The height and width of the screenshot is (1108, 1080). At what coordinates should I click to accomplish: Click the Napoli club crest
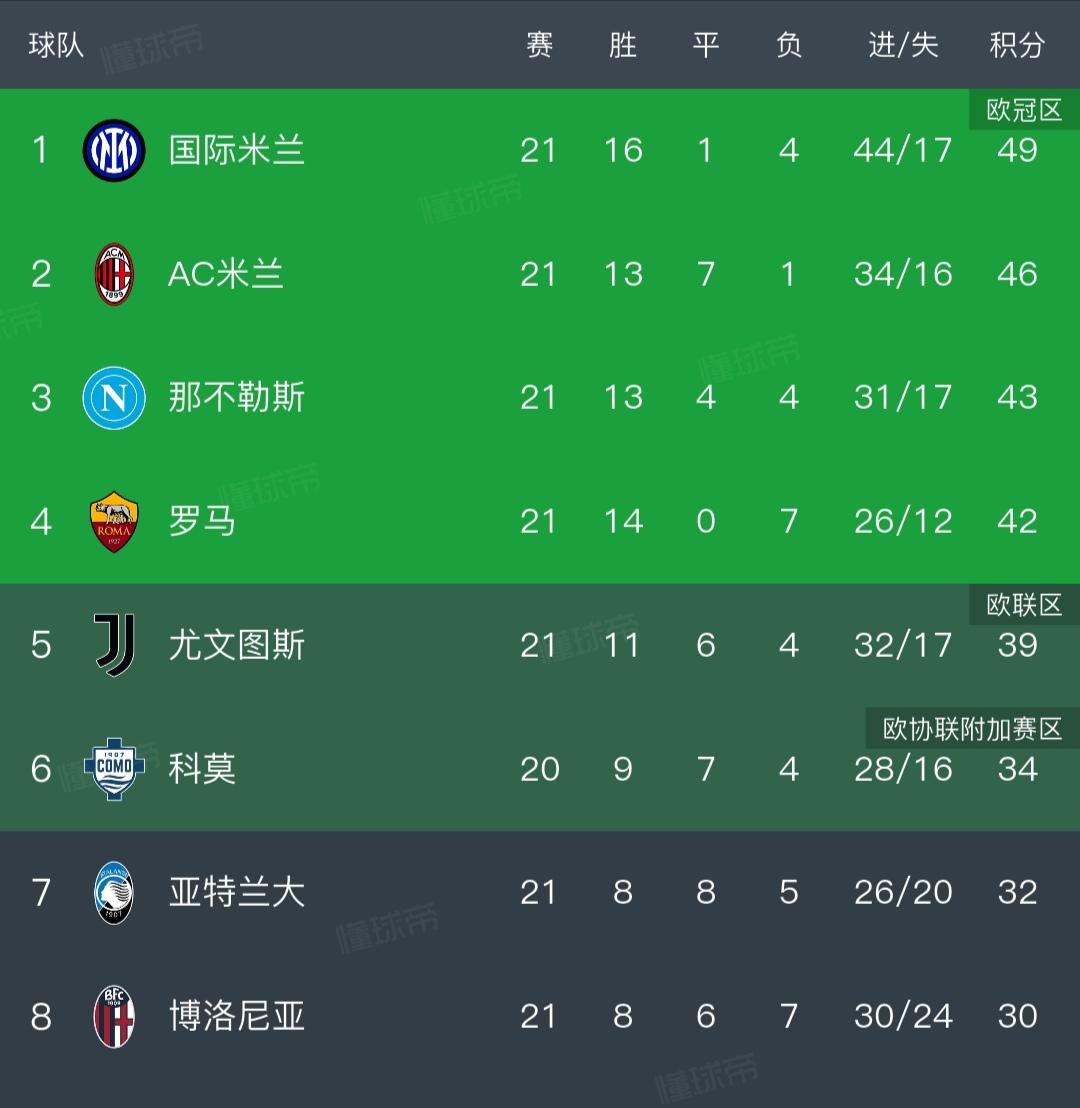(113, 397)
